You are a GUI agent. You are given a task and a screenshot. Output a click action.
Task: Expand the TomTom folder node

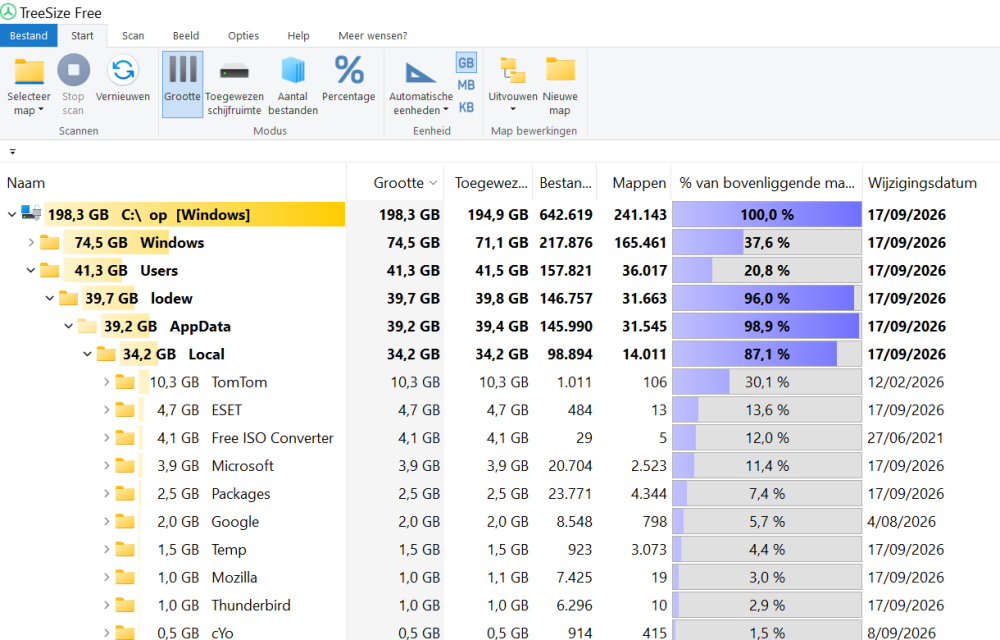107,382
